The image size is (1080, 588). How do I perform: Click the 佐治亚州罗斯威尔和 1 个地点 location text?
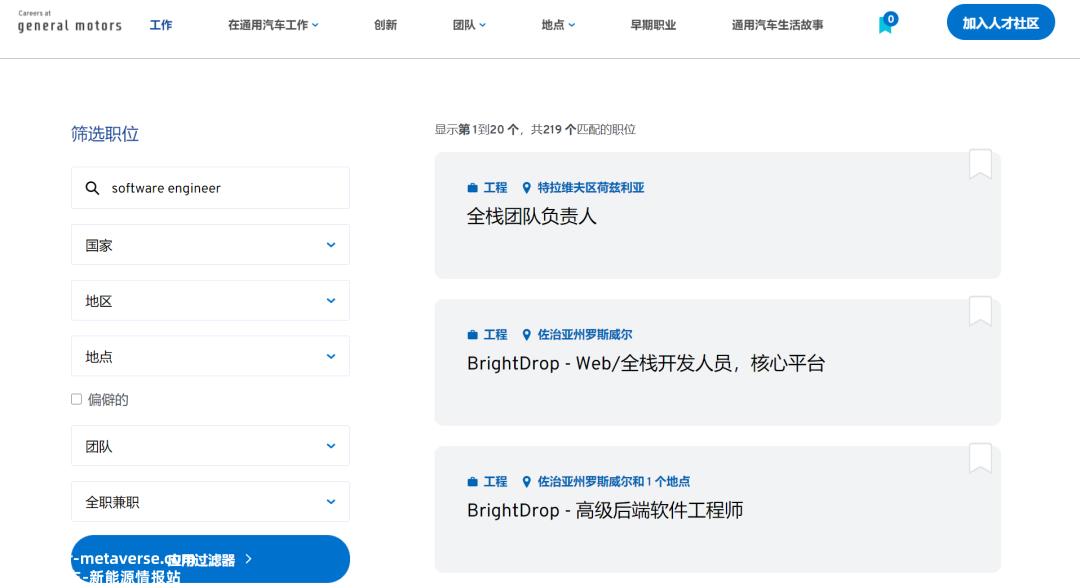[614, 481]
